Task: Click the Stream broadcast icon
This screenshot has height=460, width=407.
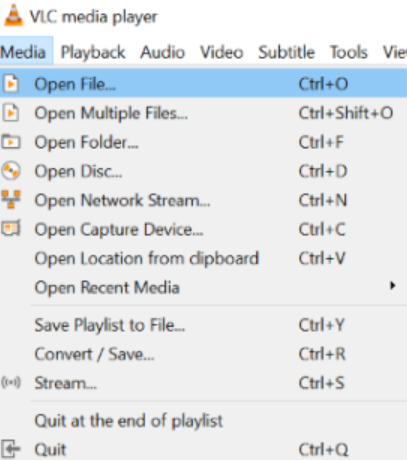Action: pos(11,383)
